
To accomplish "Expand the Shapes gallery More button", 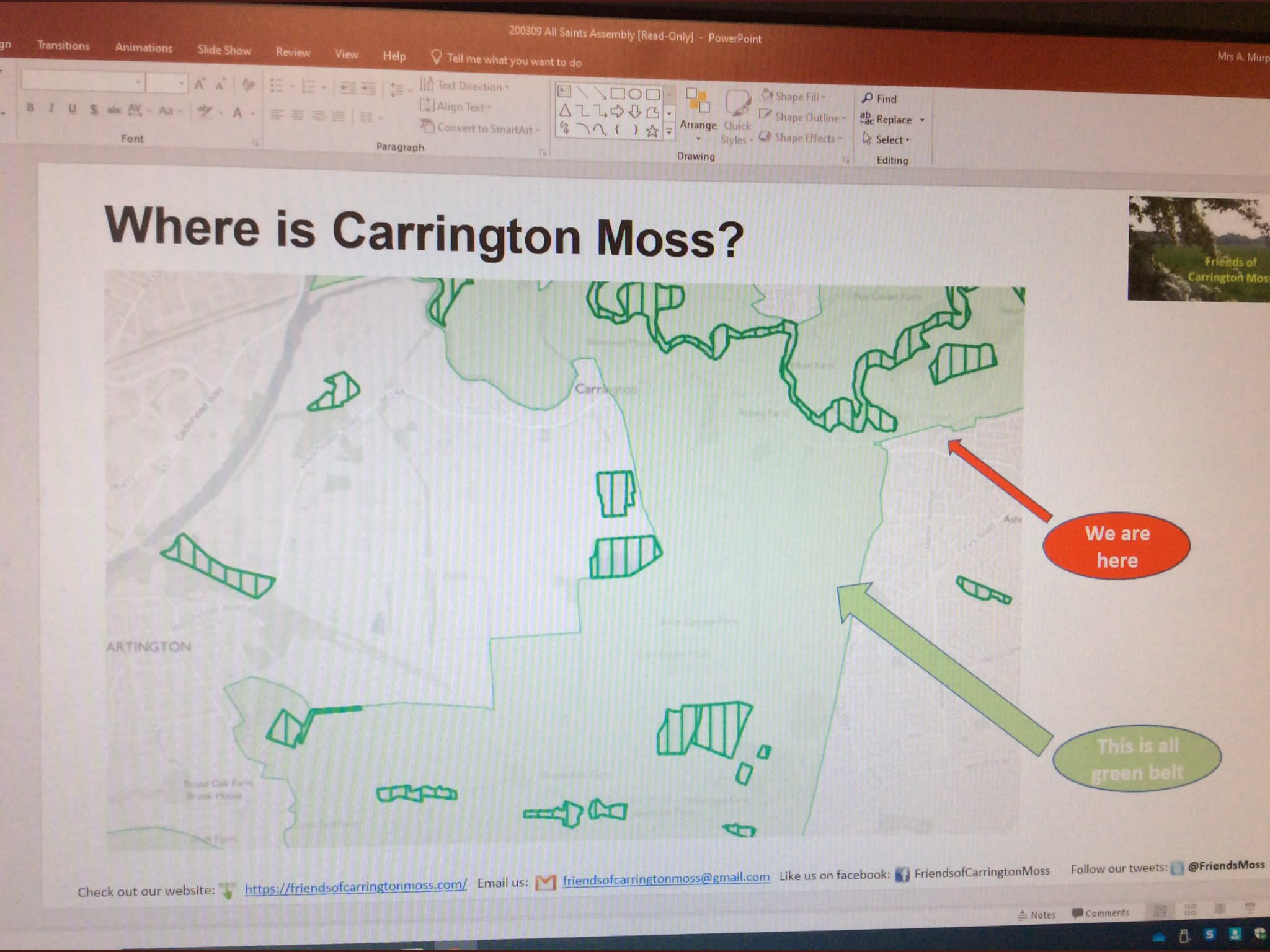I will (x=669, y=131).
